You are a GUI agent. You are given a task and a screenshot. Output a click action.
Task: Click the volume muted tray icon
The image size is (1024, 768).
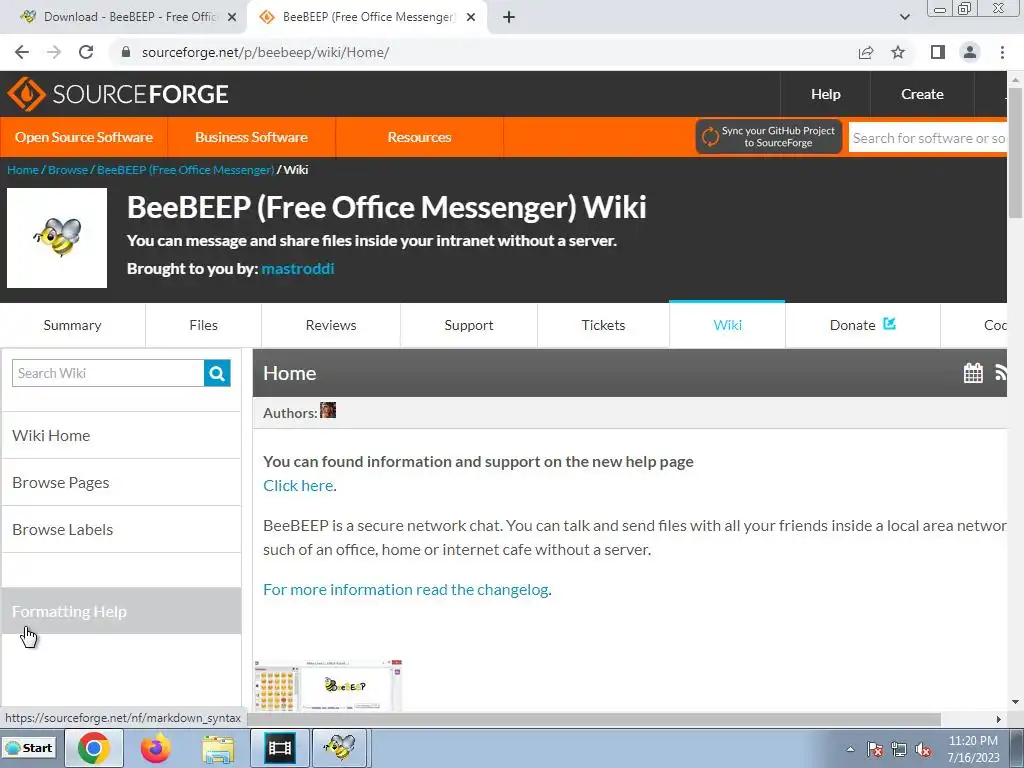pyautogui.click(x=923, y=749)
